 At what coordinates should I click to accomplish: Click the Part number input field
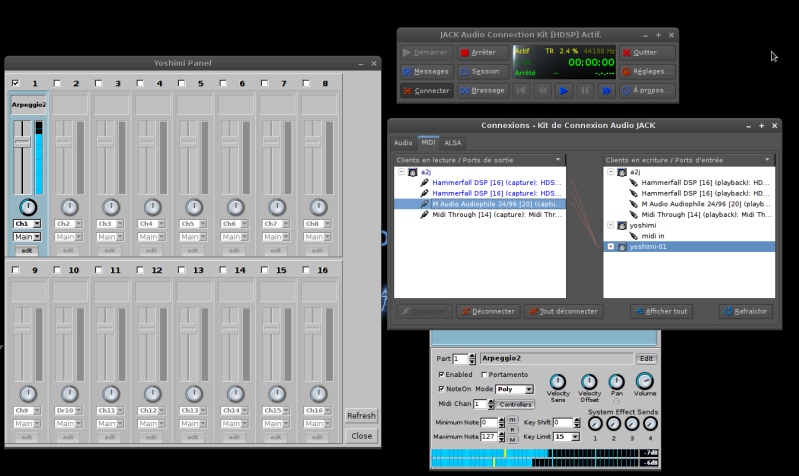[460, 359]
